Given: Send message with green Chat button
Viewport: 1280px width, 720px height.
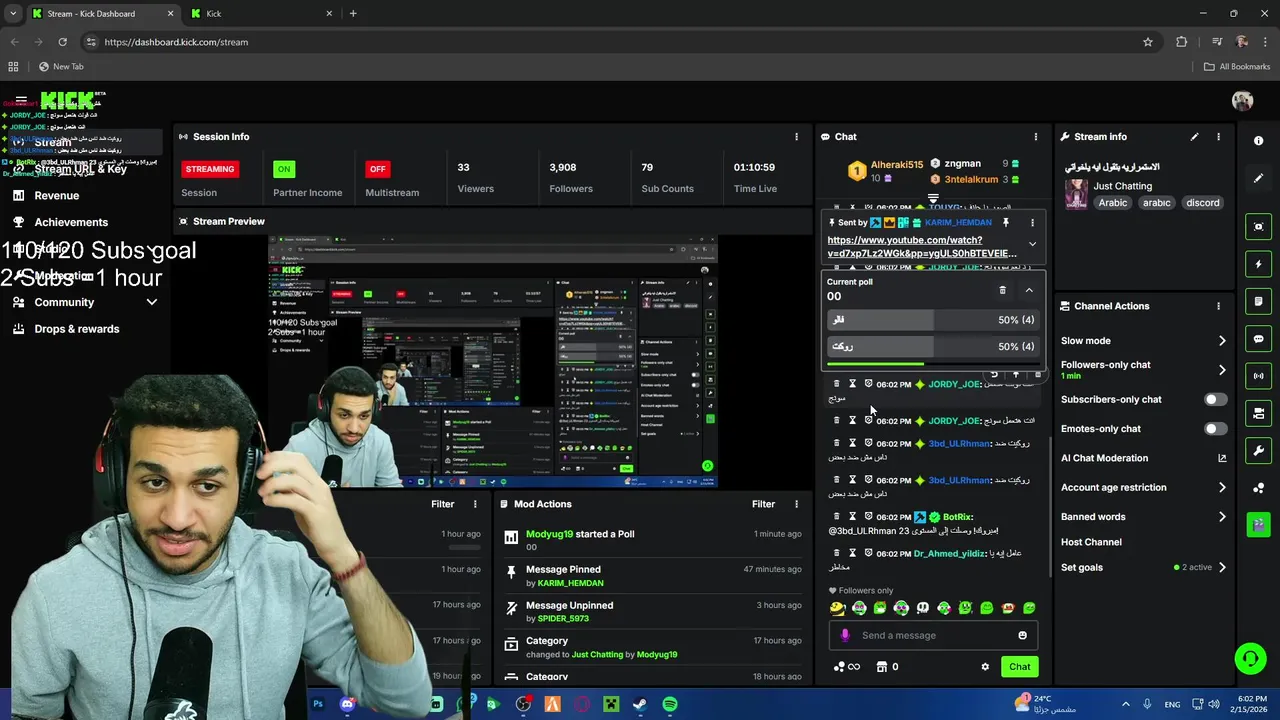Looking at the screenshot, I should (1020, 667).
